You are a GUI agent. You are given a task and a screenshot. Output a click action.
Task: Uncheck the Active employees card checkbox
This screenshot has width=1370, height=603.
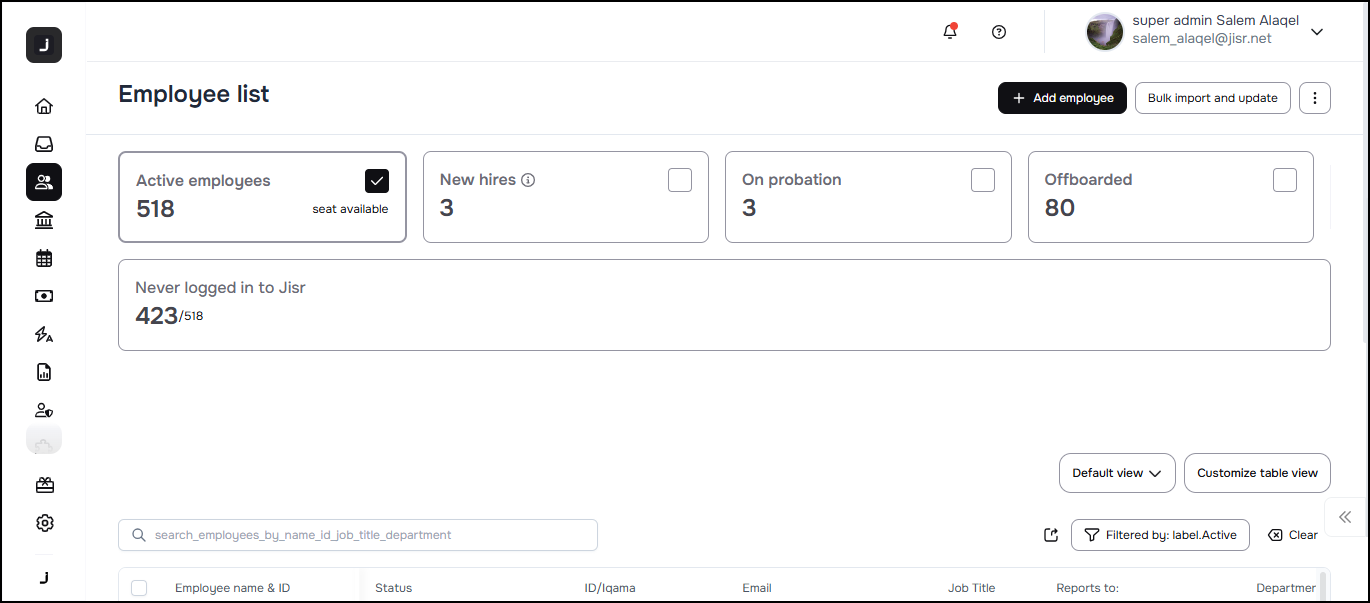(x=377, y=180)
